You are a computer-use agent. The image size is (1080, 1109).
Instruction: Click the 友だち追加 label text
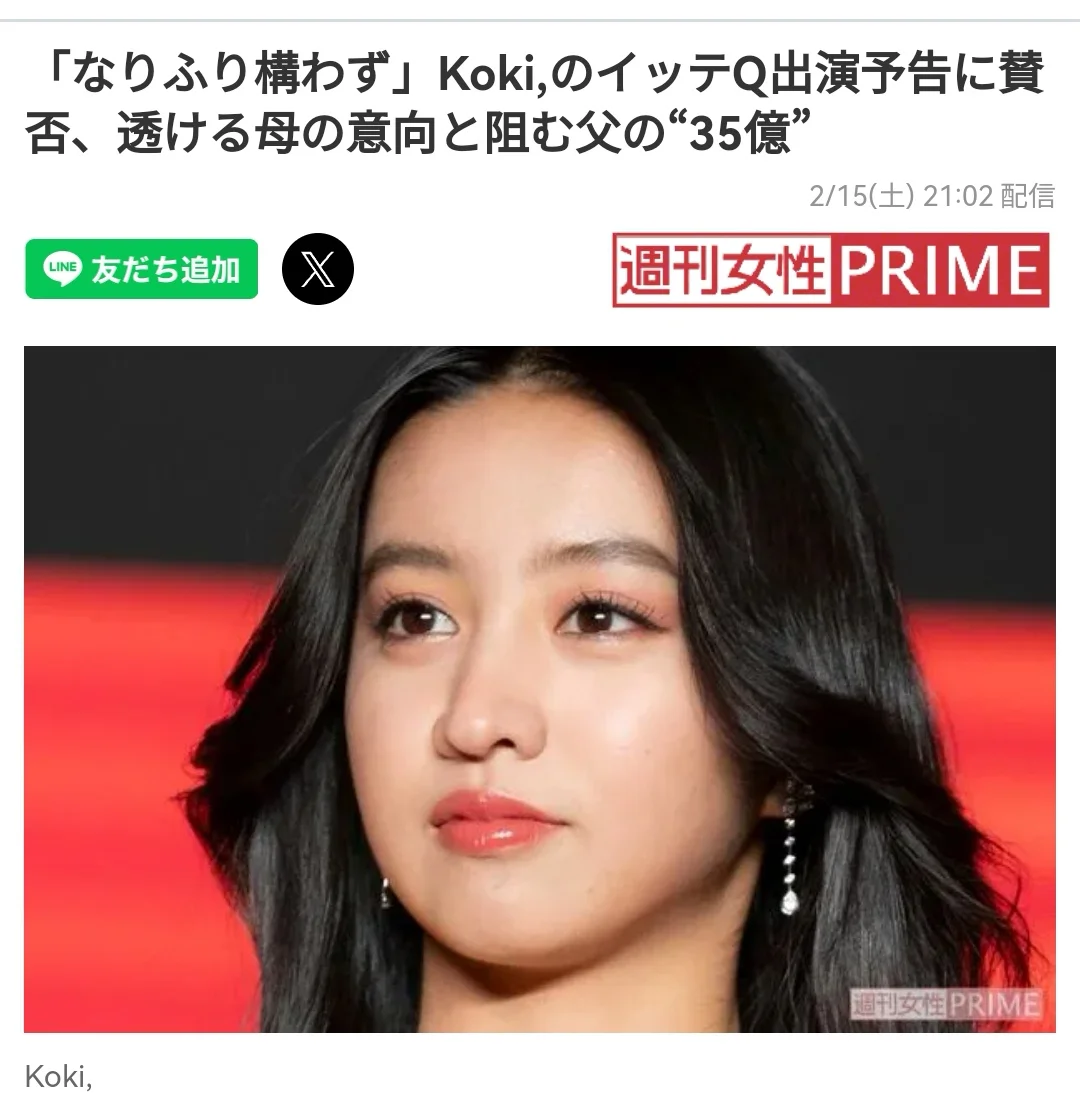[x=166, y=270]
